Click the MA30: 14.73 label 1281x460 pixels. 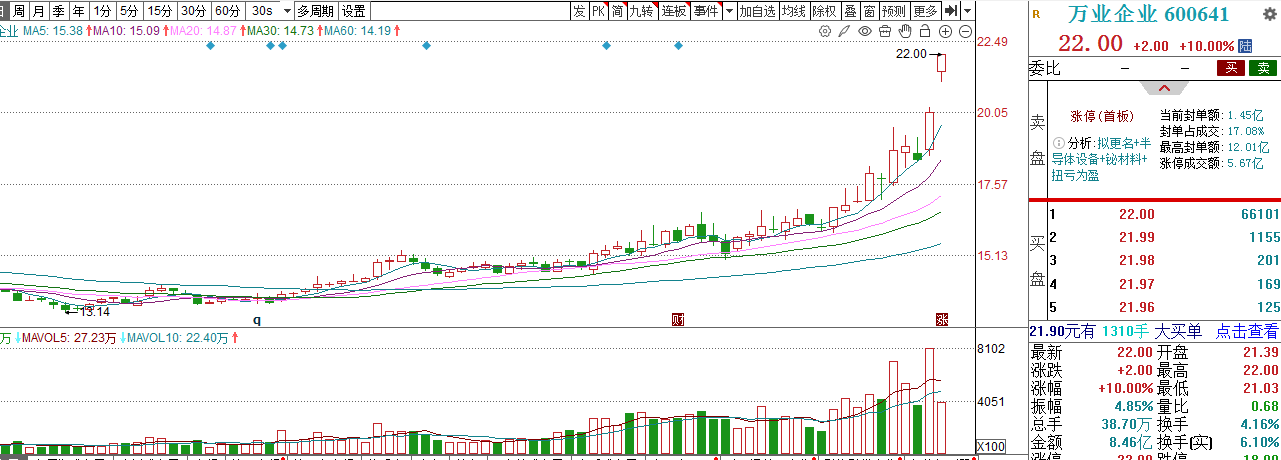coord(281,32)
